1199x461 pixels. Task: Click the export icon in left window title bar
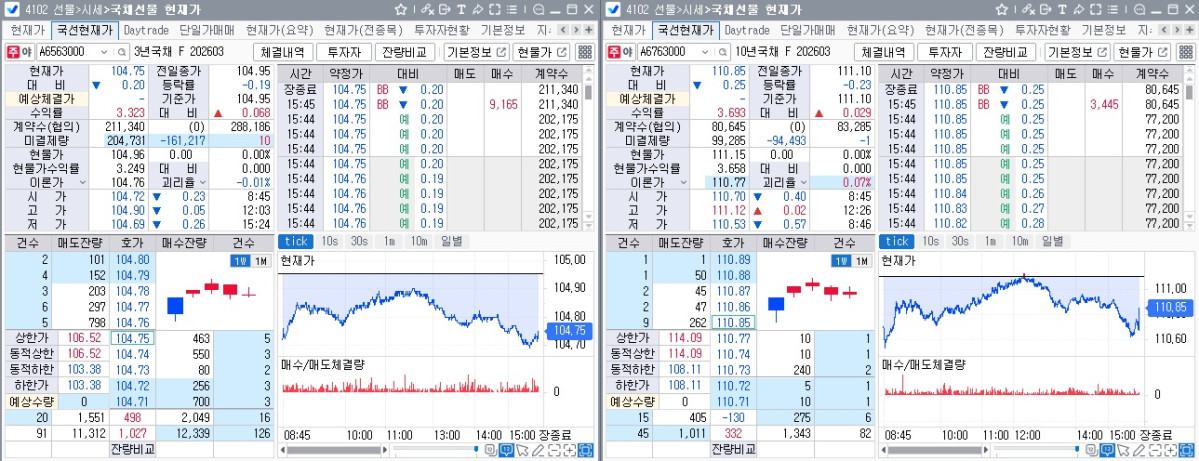point(444,9)
